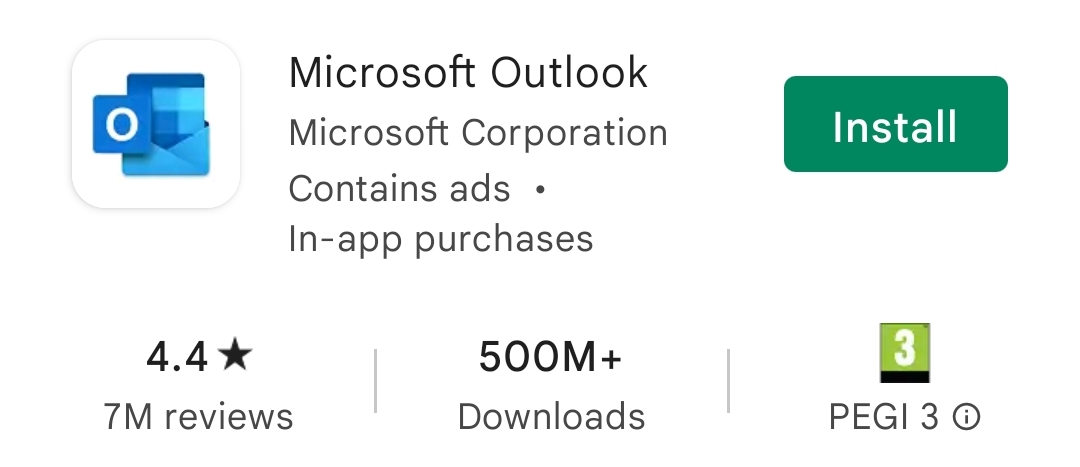Click the Contains ads label
This screenshot has width=1080, height=467.
(x=399, y=189)
